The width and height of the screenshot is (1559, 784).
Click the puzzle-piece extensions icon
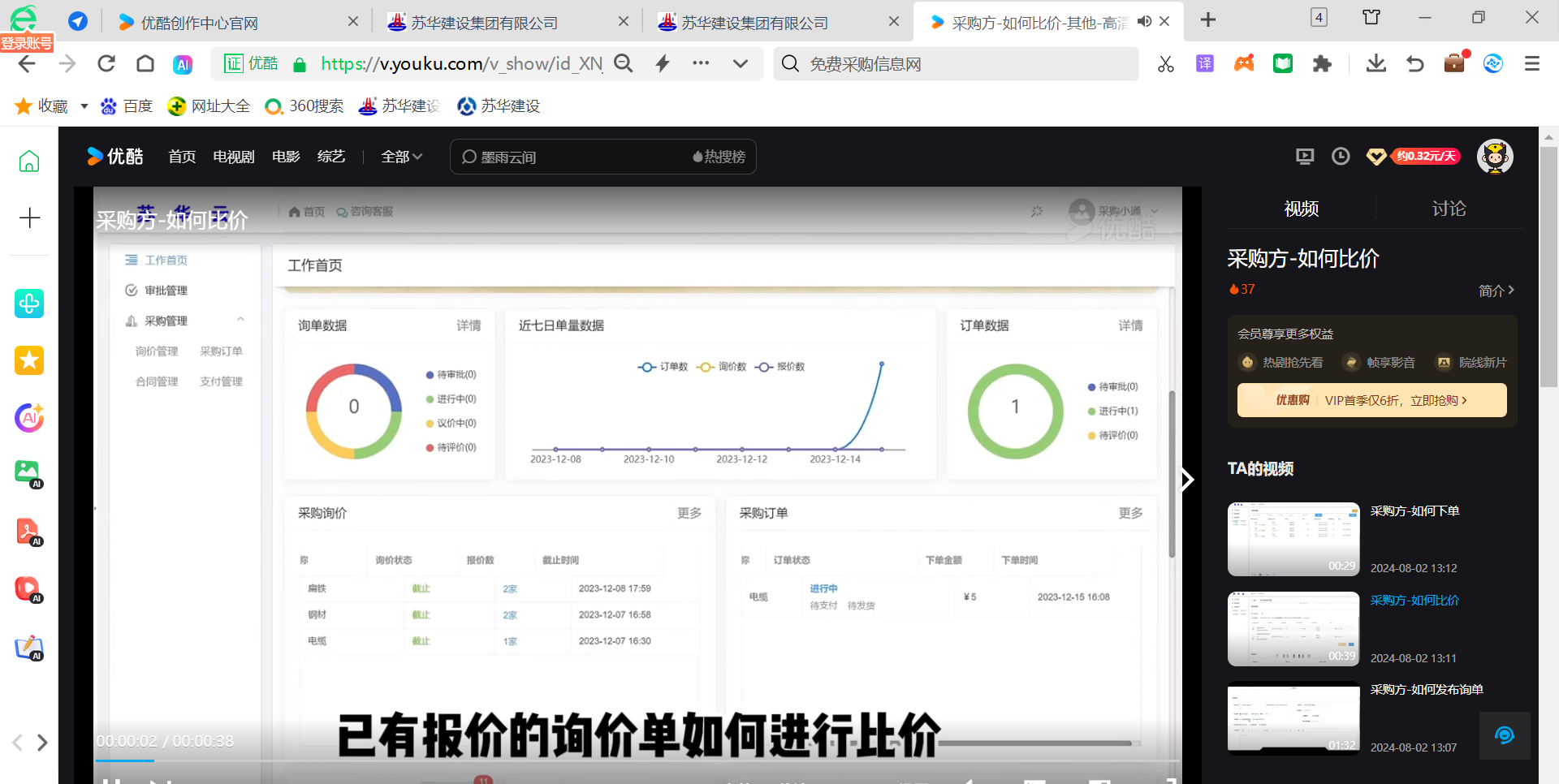[1322, 64]
